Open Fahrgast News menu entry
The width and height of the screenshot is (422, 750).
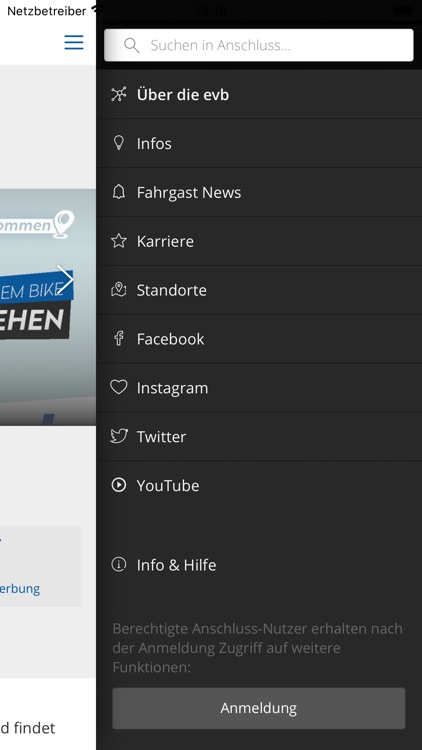coord(259,192)
